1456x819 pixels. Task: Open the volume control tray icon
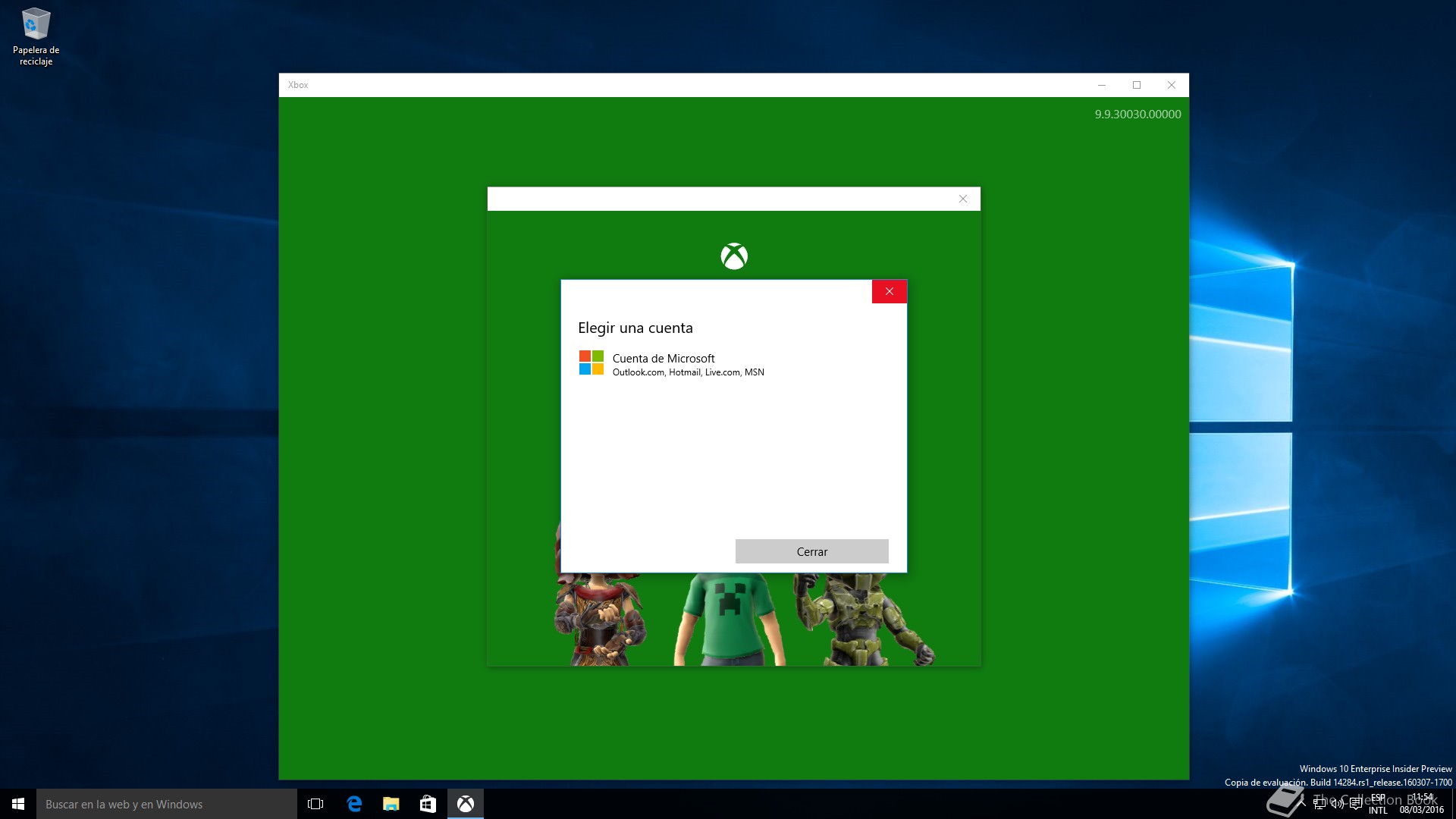(x=1338, y=804)
